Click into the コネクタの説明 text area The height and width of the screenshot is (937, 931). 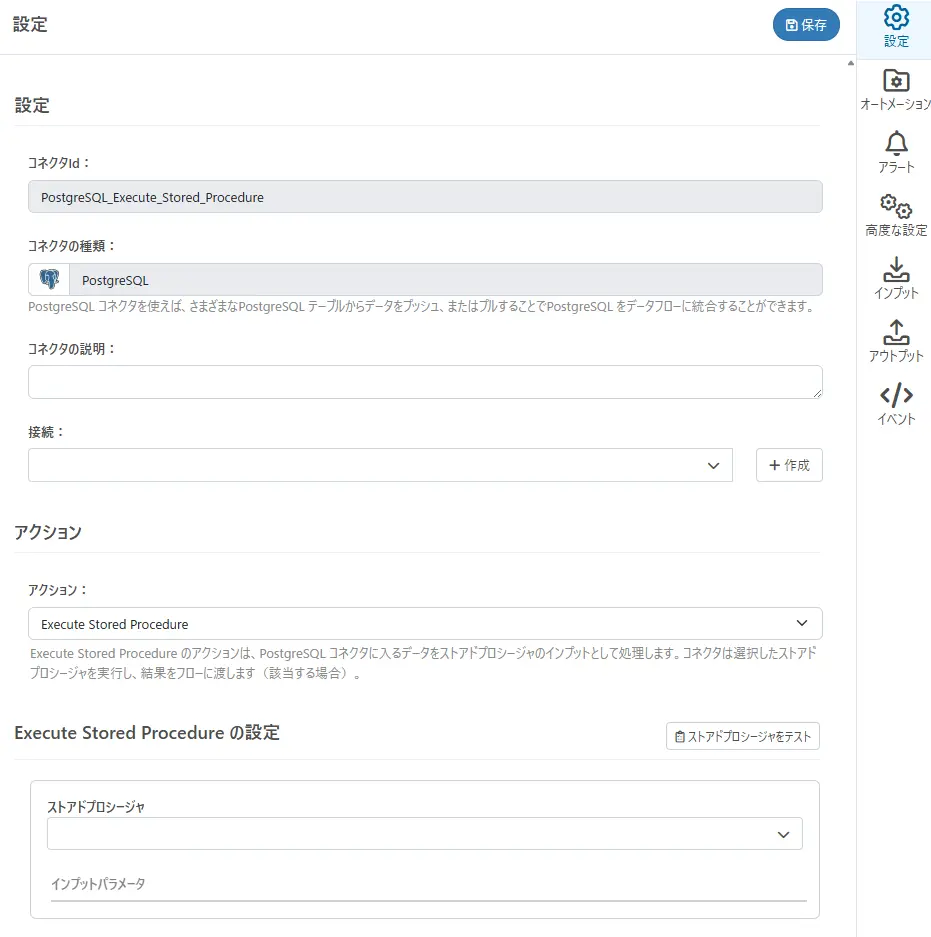click(x=425, y=382)
